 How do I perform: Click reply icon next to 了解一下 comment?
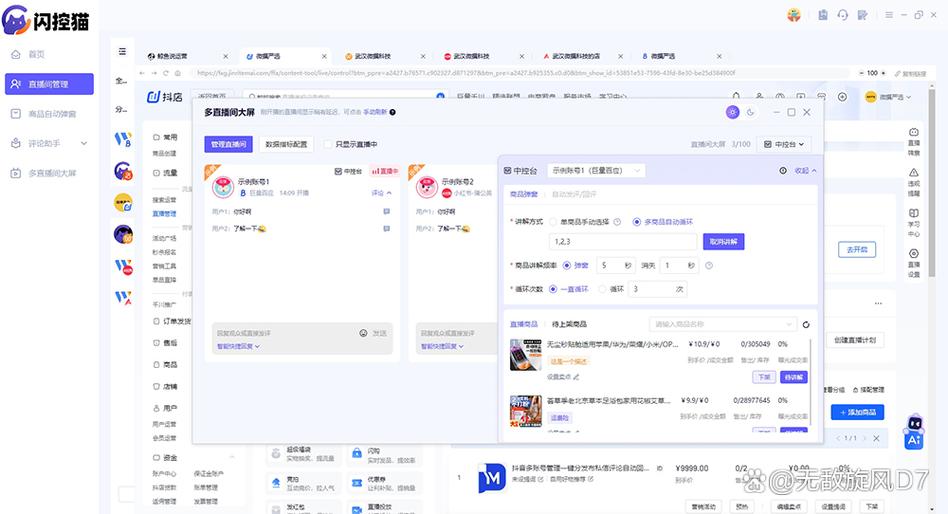coord(386,229)
